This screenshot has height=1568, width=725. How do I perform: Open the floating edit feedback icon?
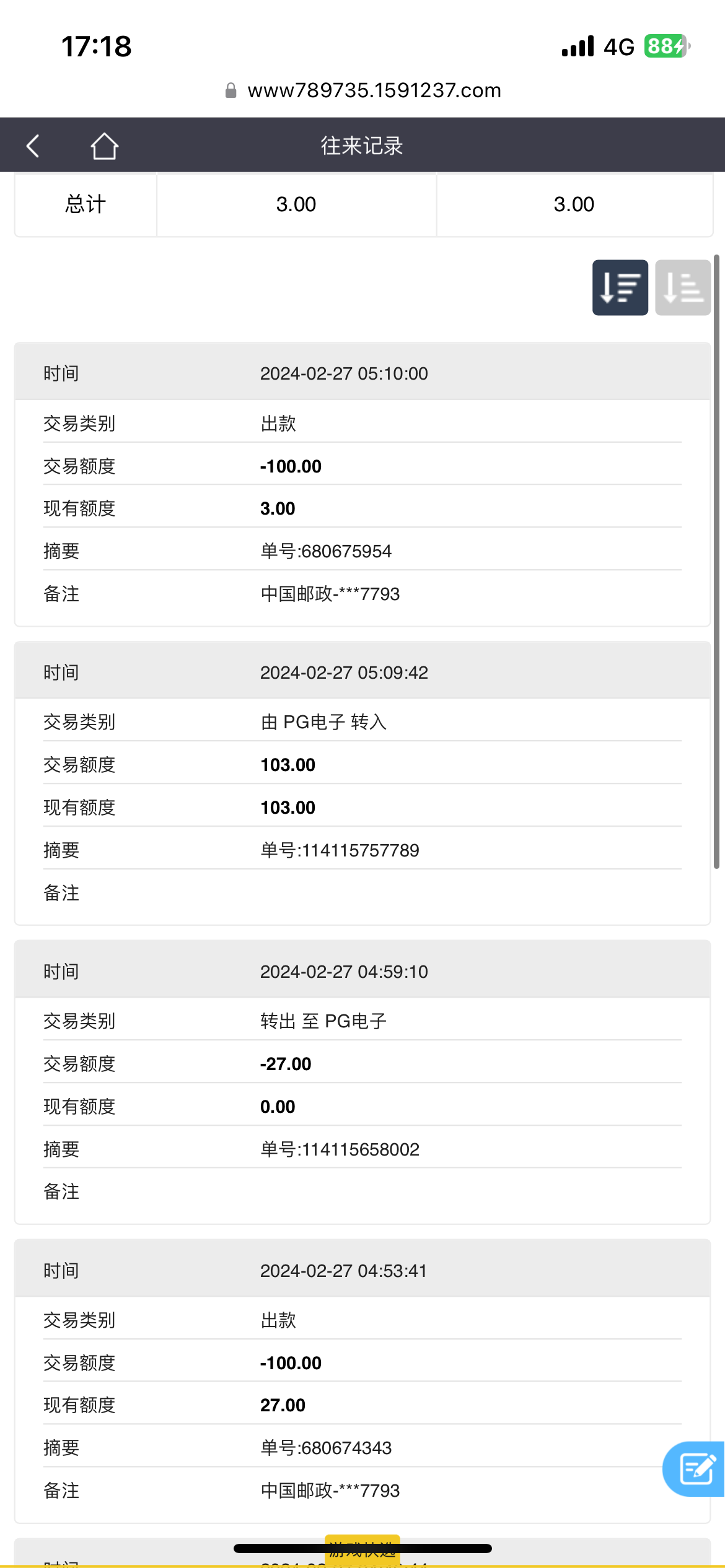point(697,1469)
